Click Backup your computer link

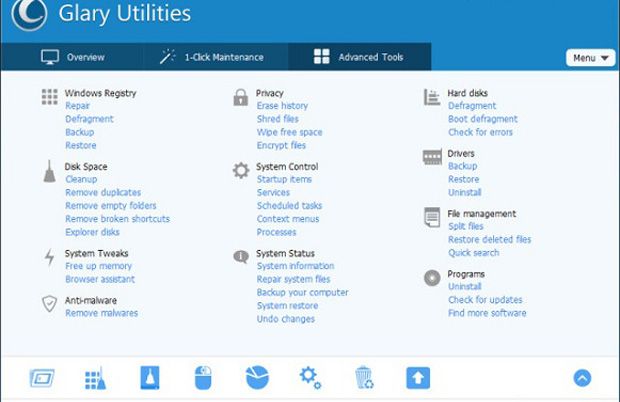[x=302, y=293]
